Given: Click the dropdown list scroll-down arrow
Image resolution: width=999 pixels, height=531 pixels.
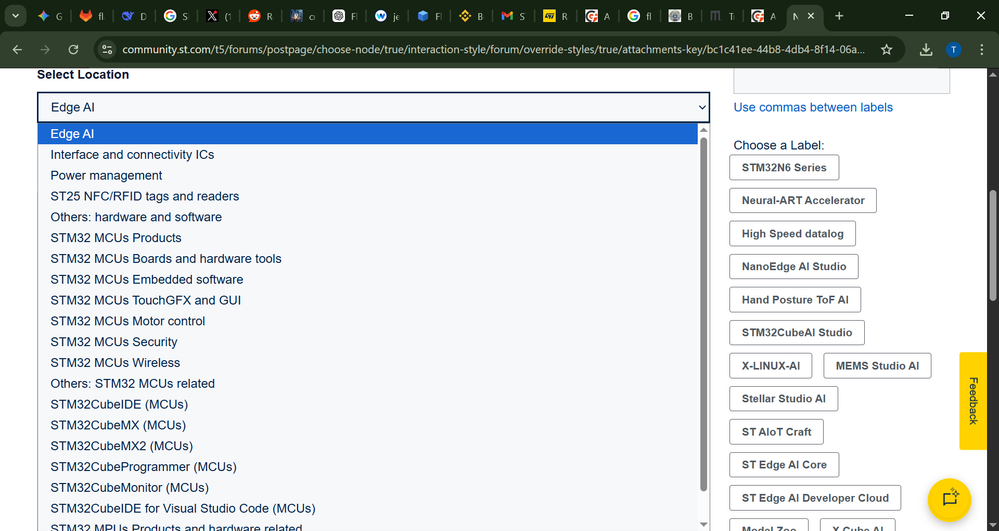Looking at the screenshot, I should click(703, 524).
